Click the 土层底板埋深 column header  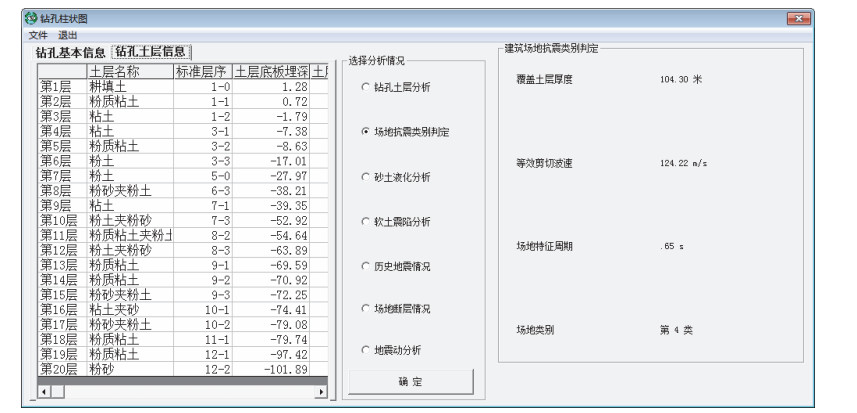pyautogui.click(x=271, y=72)
